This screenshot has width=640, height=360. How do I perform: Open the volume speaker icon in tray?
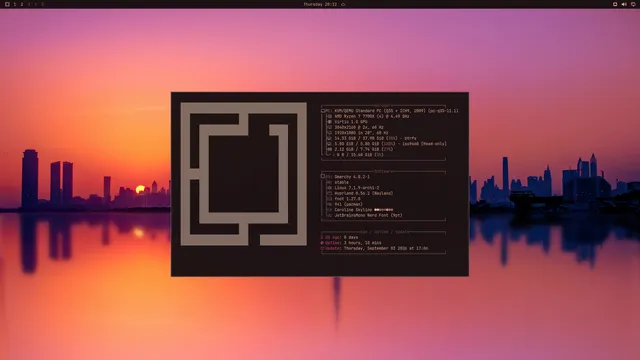[x=624, y=4]
